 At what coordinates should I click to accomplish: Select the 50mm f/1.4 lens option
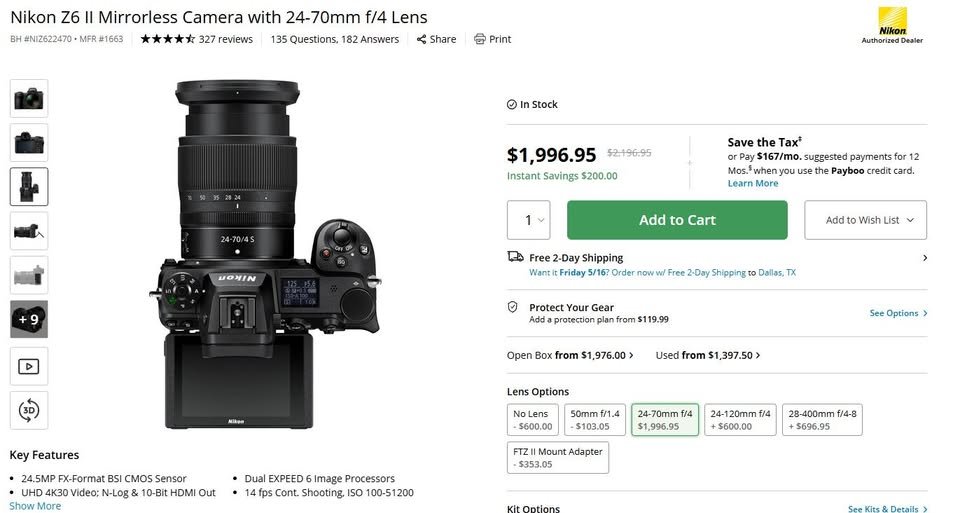[x=594, y=419]
